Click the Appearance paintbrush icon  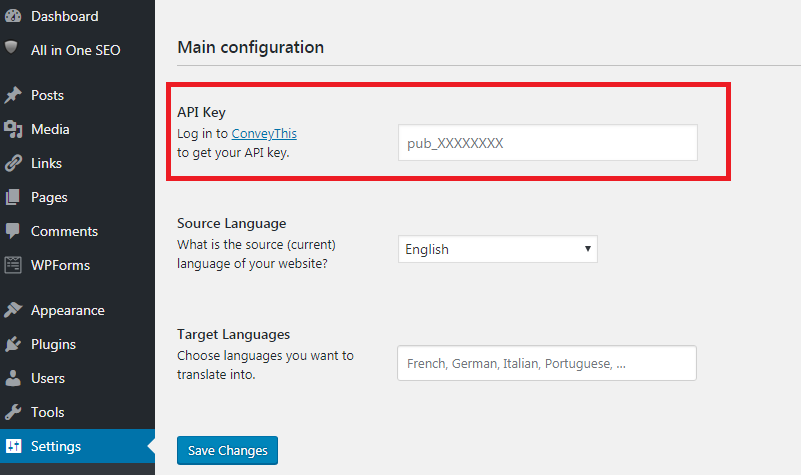13,310
